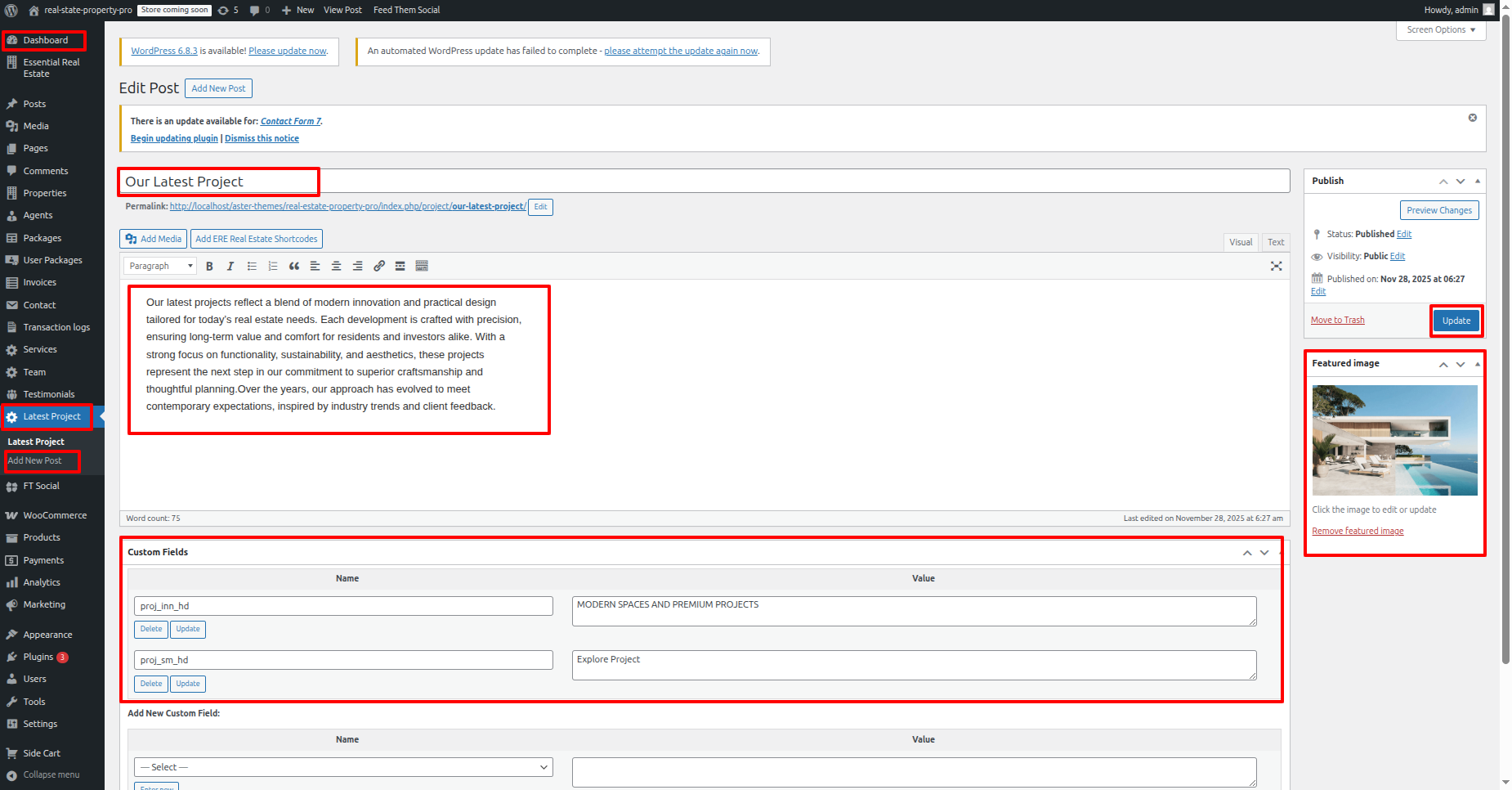The image size is (1512, 790).
Task: Align text center in editor
Action: [336, 267]
